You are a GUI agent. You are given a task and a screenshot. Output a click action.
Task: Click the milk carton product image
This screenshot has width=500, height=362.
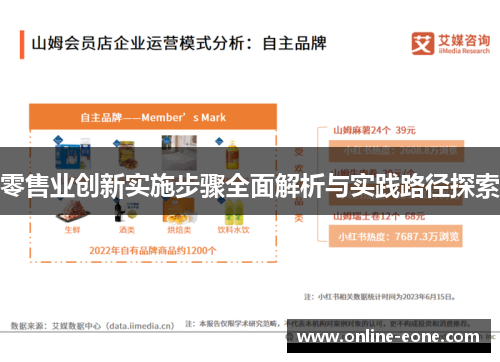coord(73,153)
